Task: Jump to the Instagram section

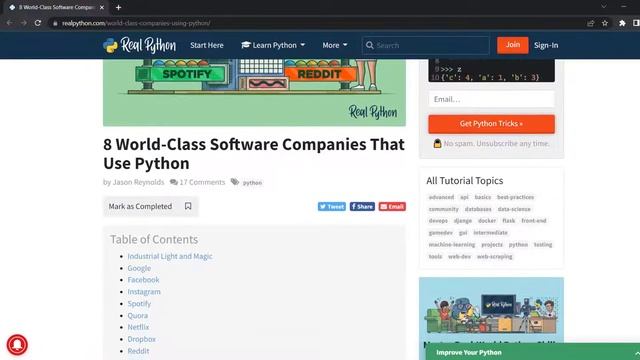Action: (144, 292)
